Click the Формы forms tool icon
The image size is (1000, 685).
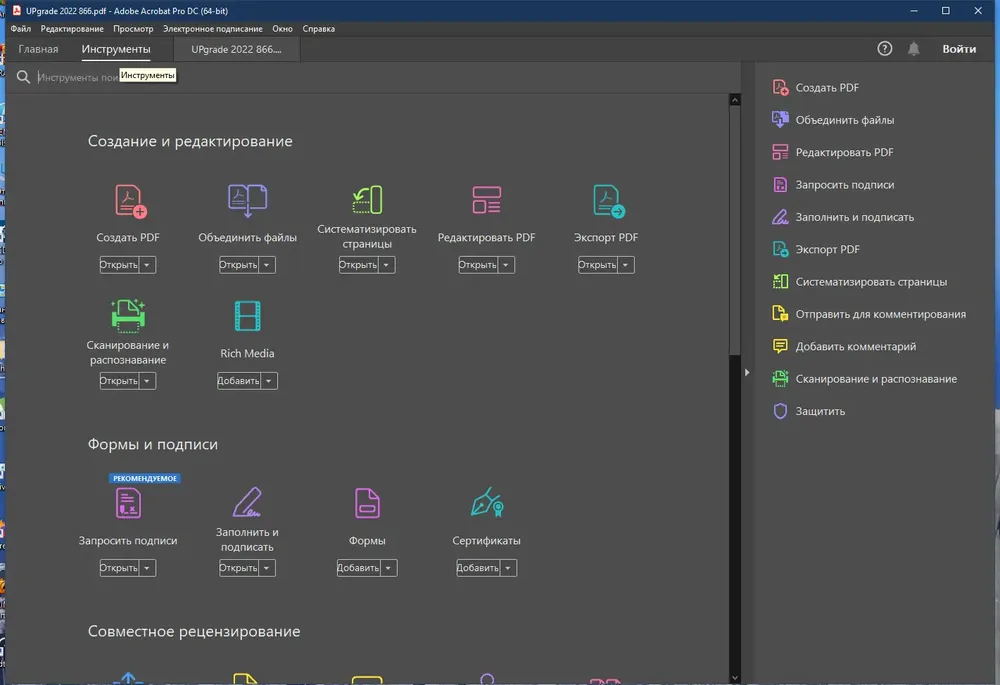click(x=367, y=503)
